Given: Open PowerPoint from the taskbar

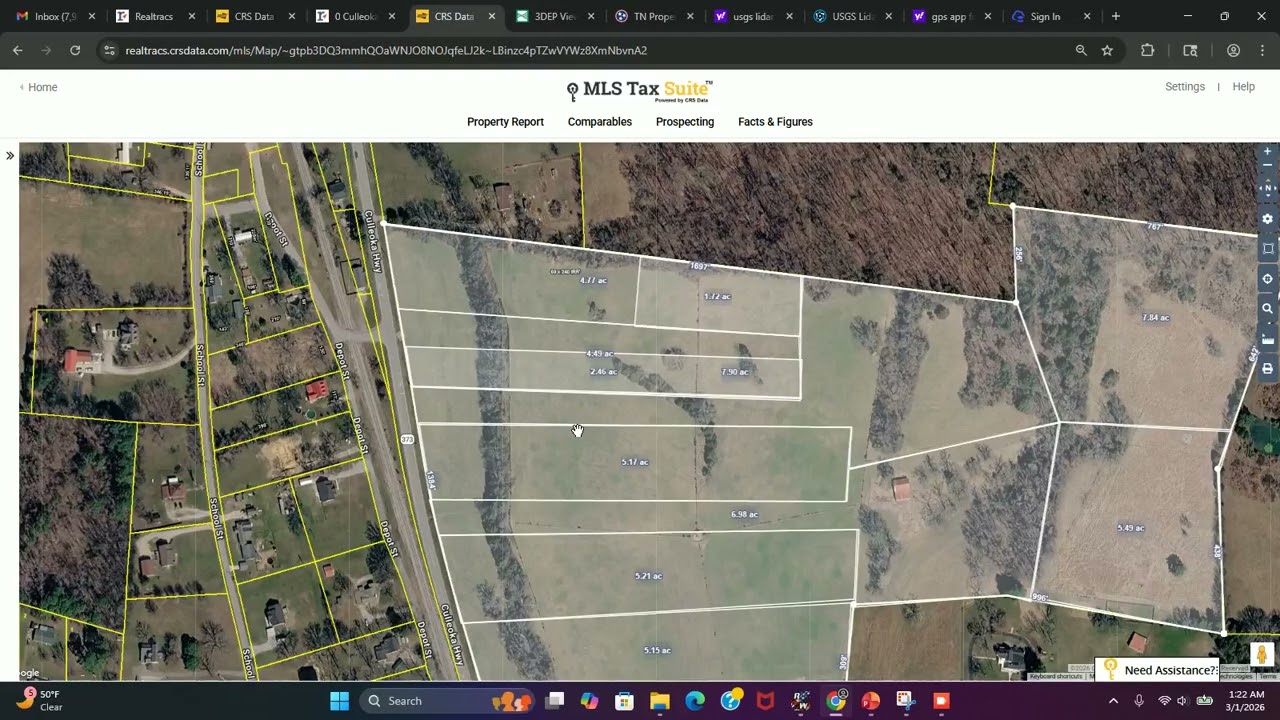Looking at the screenshot, I should (870, 701).
